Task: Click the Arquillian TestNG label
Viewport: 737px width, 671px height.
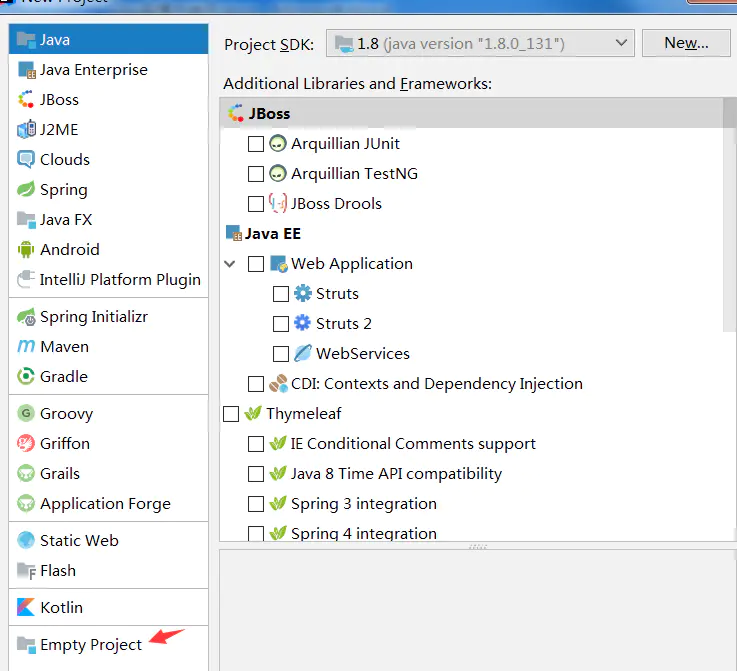Action: (x=354, y=174)
